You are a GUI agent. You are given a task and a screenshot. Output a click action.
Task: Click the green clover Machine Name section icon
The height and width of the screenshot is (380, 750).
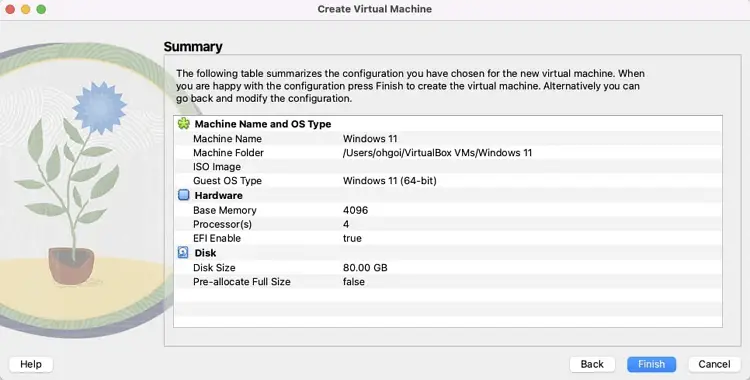184,123
